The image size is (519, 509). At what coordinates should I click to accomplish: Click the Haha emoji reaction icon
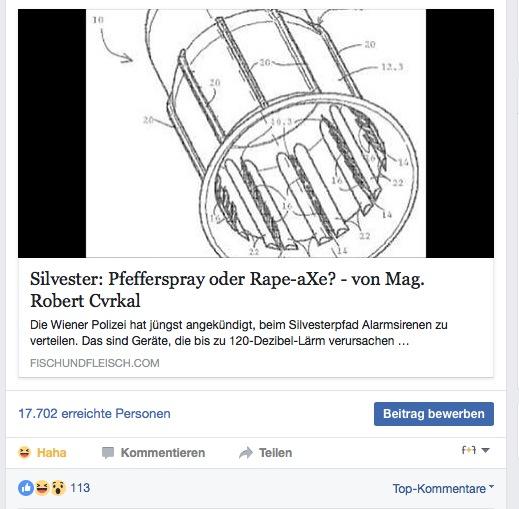pyautogui.click(x=24, y=452)
